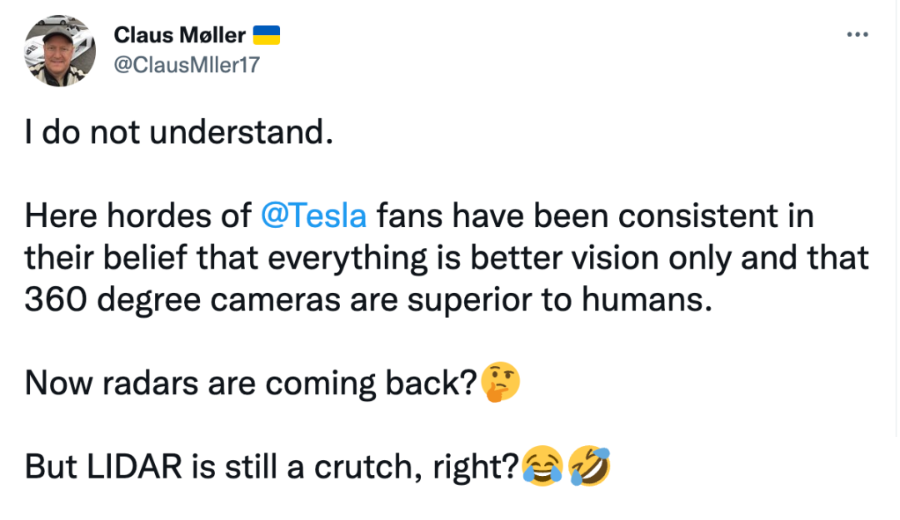The height and width of the screenshot is (520, 900).
Task: Click the words "their belief" in the tweet
Action: [106, 258]
